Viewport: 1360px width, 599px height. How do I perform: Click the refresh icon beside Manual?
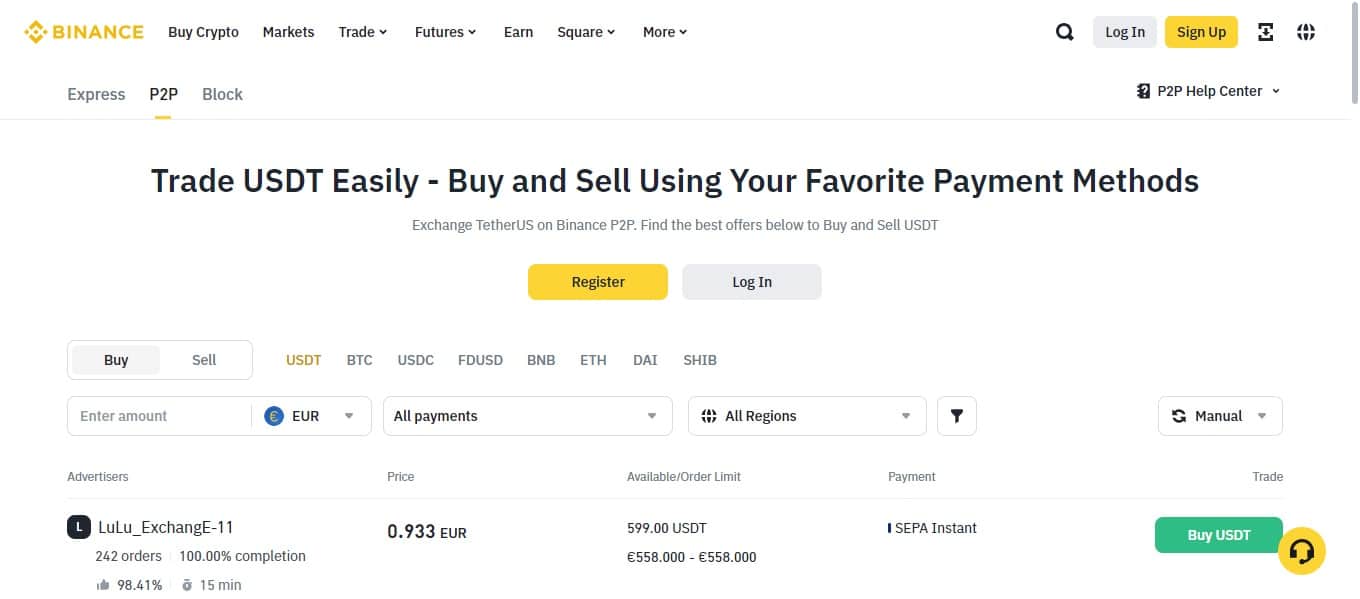(1179, 416)
